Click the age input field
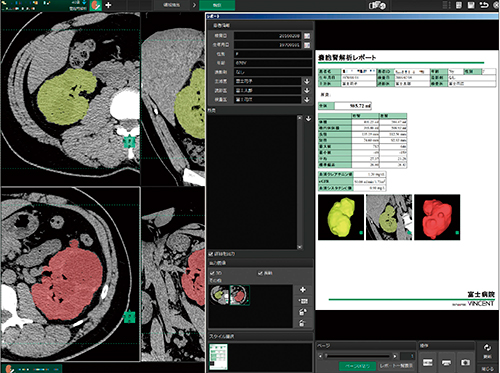The height and width of the screenshot is (373, 500). click(273, 63)
